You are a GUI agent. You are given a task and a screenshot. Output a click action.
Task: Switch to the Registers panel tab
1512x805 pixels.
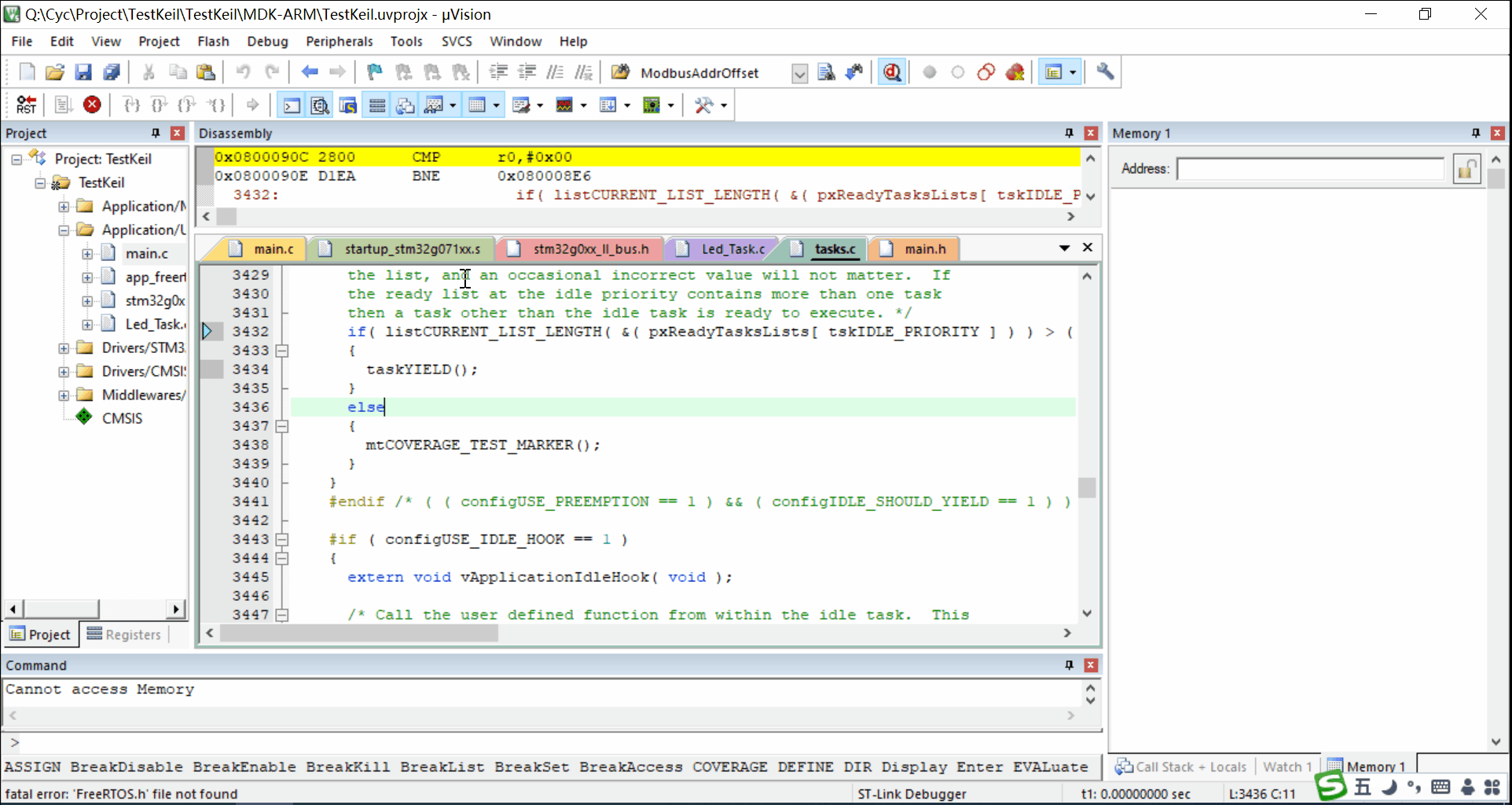click(124, 634)
